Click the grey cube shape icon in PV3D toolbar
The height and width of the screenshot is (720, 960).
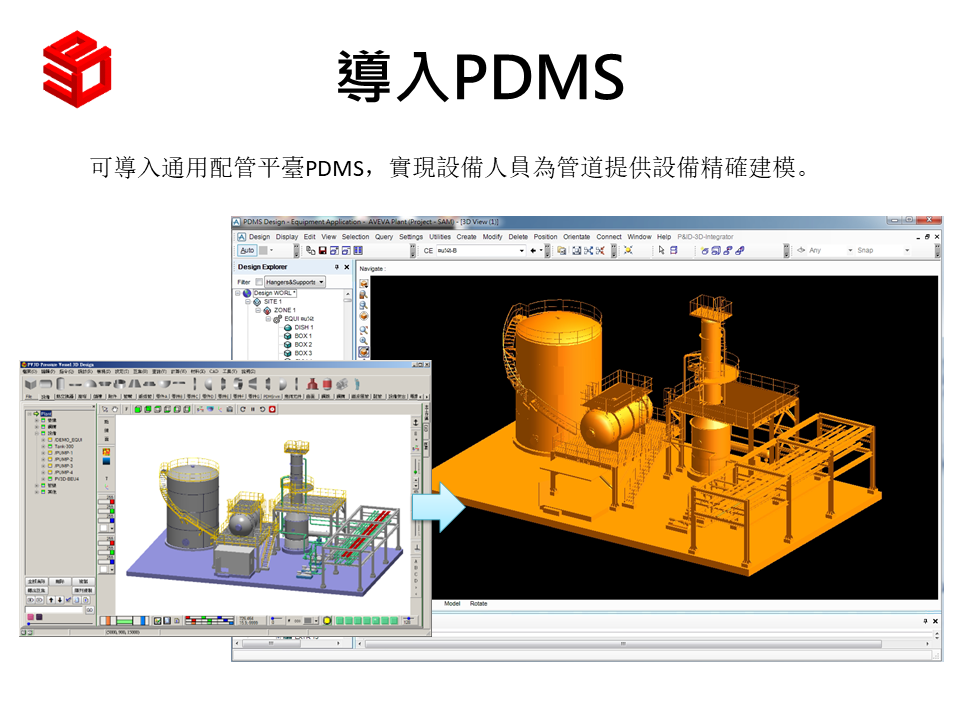point(30,384)
